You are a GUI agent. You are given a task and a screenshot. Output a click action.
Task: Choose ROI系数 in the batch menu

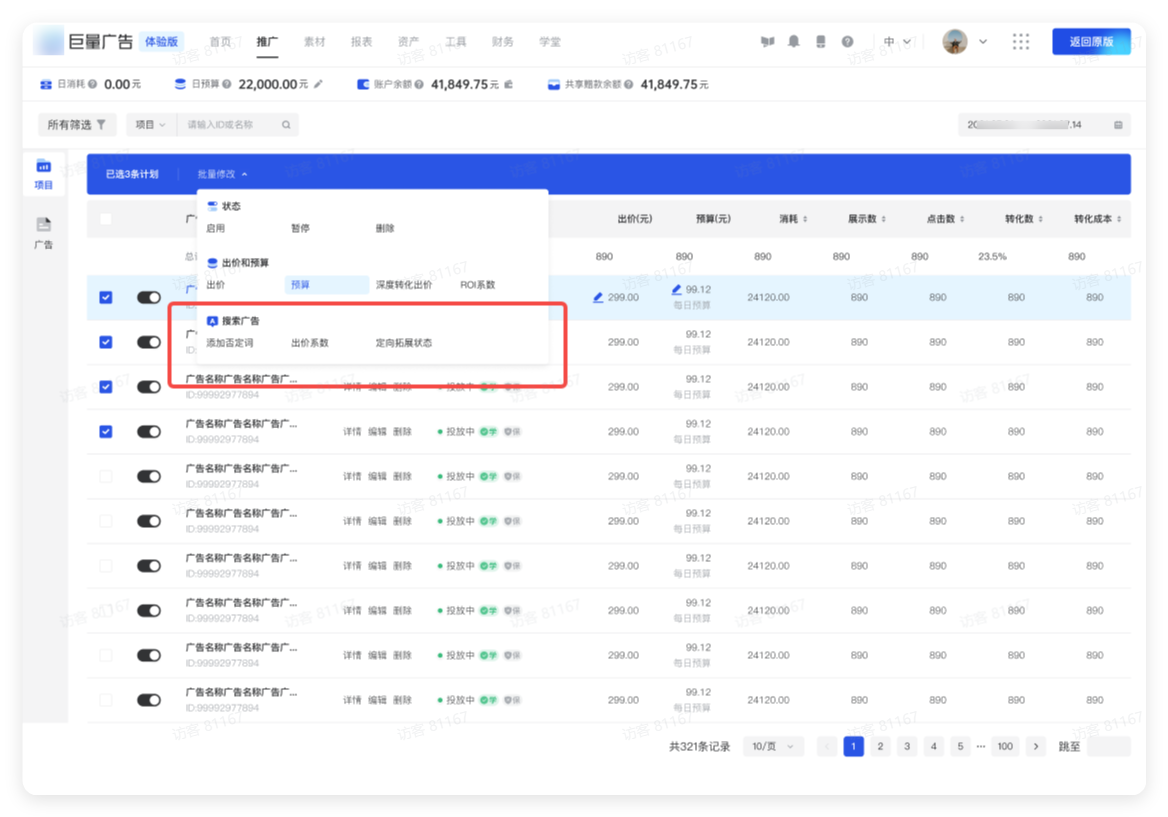pos(477,284)
